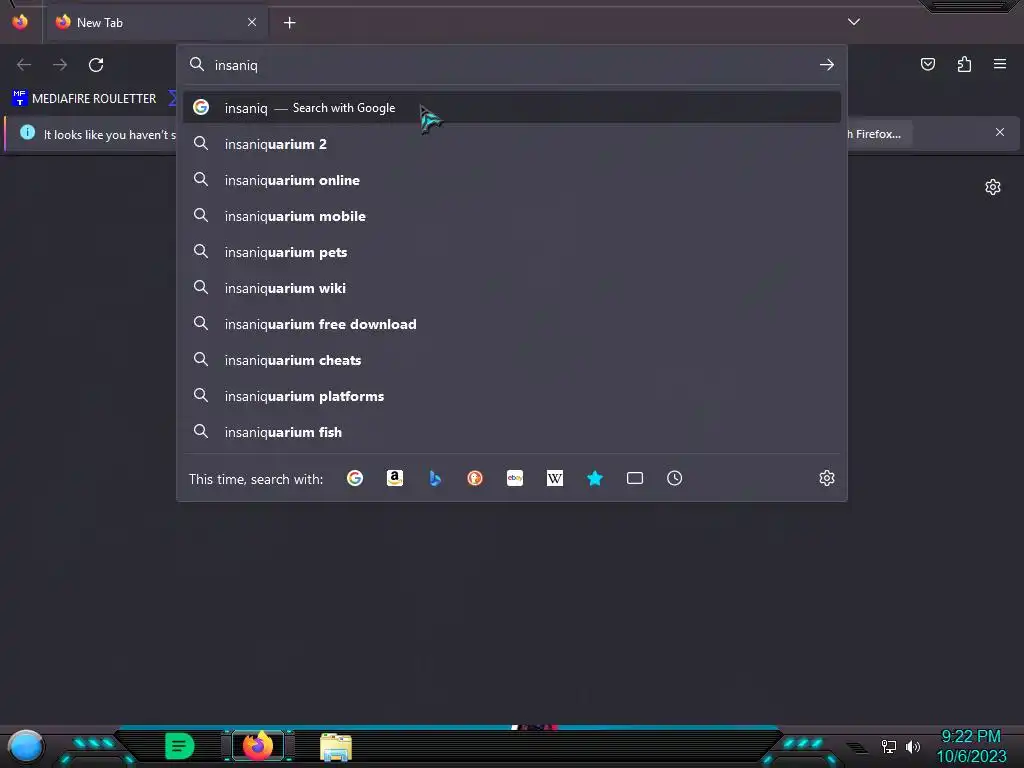
Task: Select suggestion insaniquarium free download
Action: (512, 324)
